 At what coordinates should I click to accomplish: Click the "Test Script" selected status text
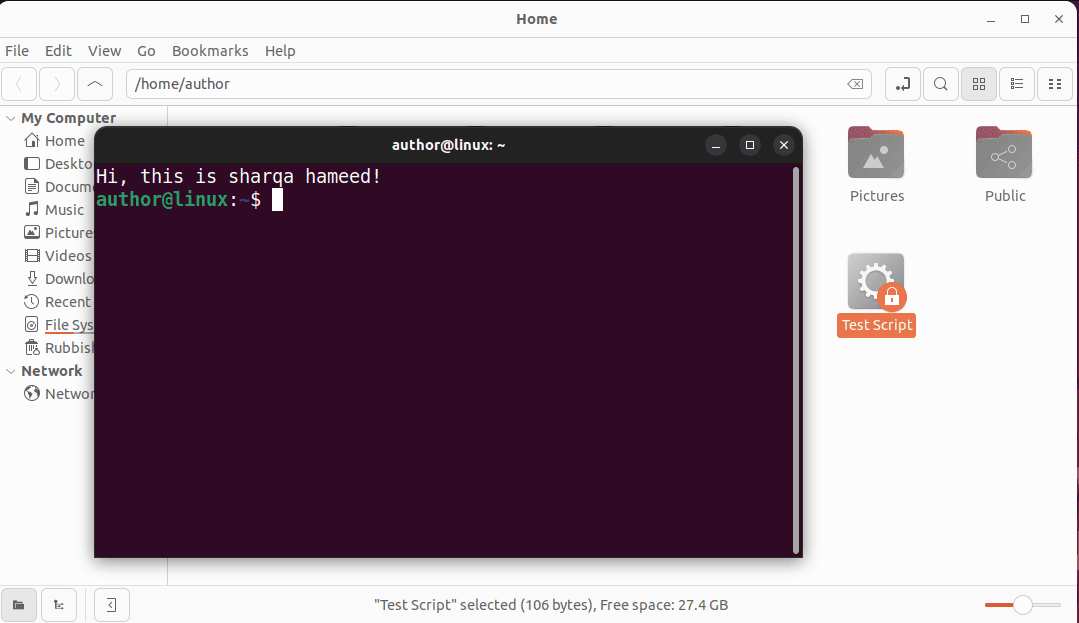click(551, 605)
